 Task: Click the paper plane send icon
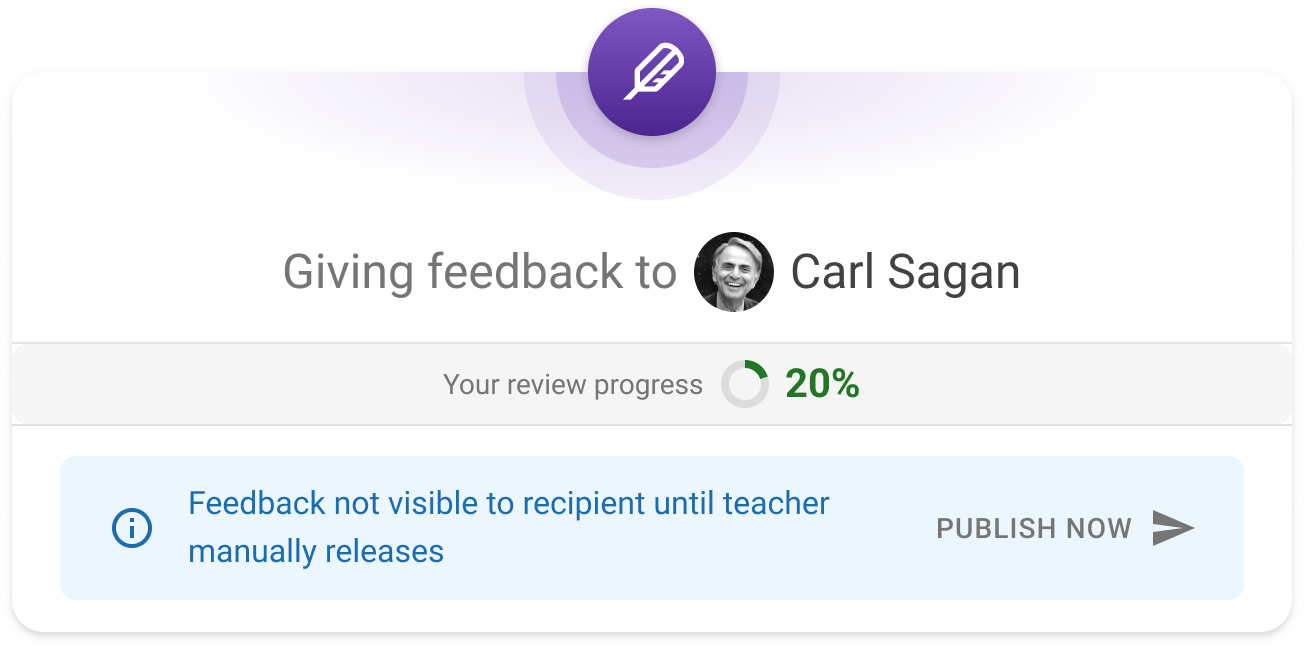click(x=1173, y=528)
